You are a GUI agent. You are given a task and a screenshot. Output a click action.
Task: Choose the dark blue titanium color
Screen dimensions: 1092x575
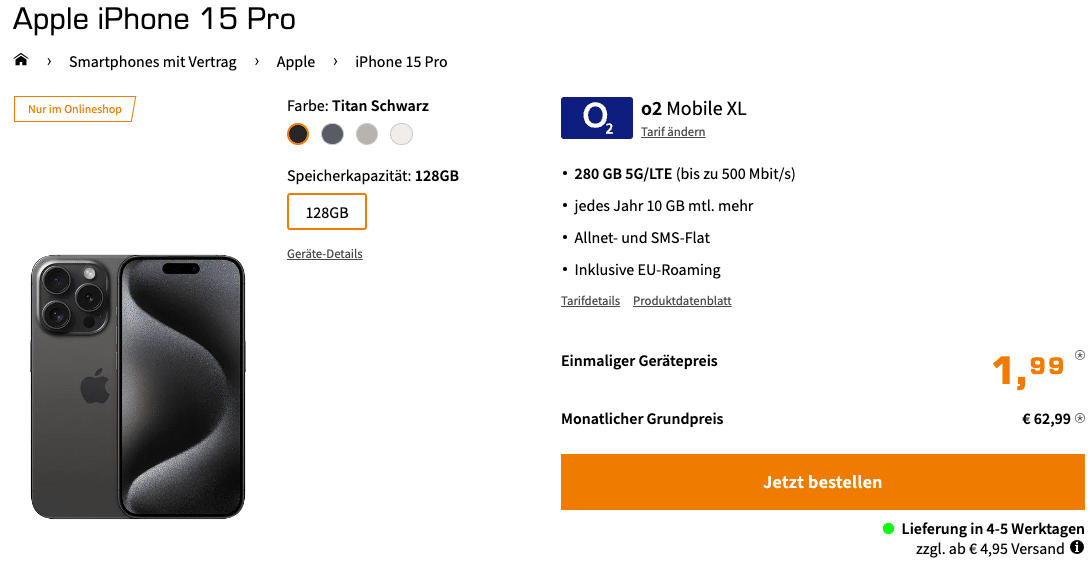click(332, 134)
